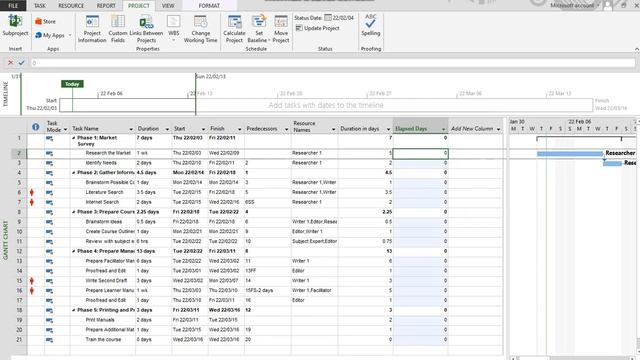Click Update Project button
Screen dimensions: 640x360
point(318,28)
